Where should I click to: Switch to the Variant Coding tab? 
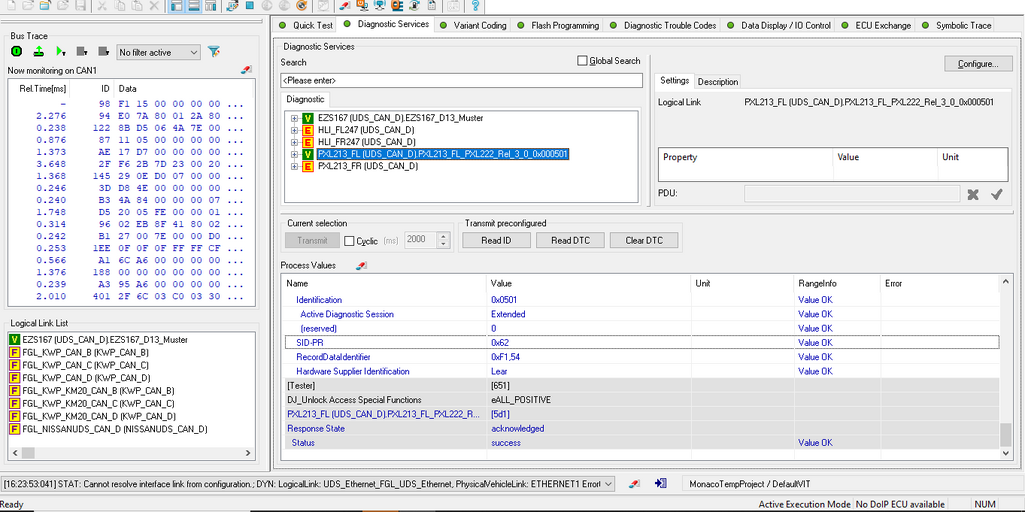coord(479,25)
